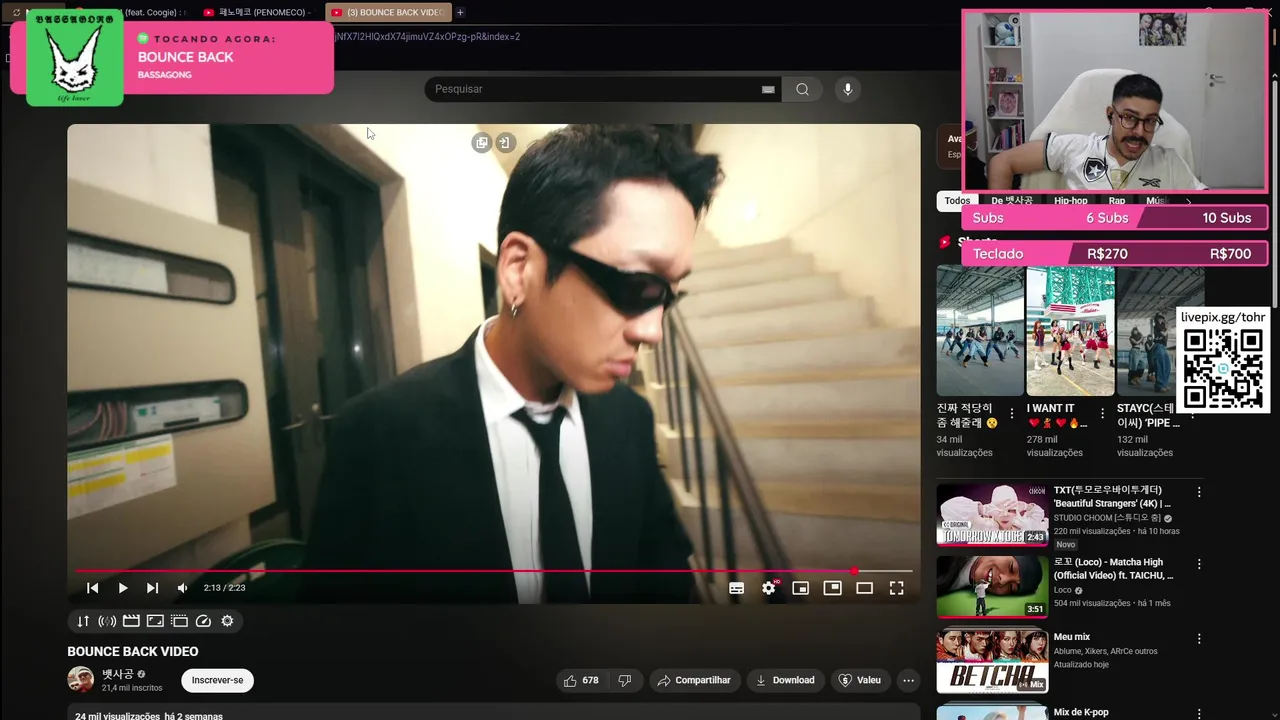Open the channel avatar
1280x720 pixels.
point(80,680)
